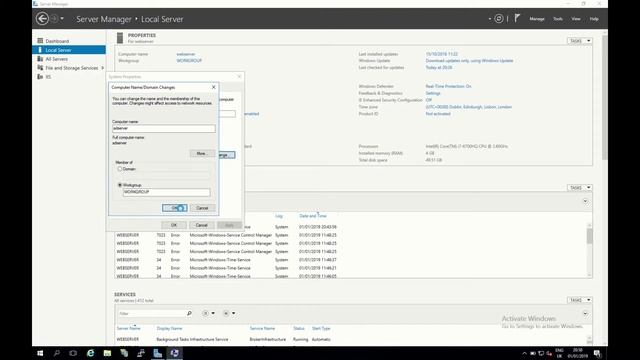
Task: Expand the Services section chevron
Action: tap(585, 313)
